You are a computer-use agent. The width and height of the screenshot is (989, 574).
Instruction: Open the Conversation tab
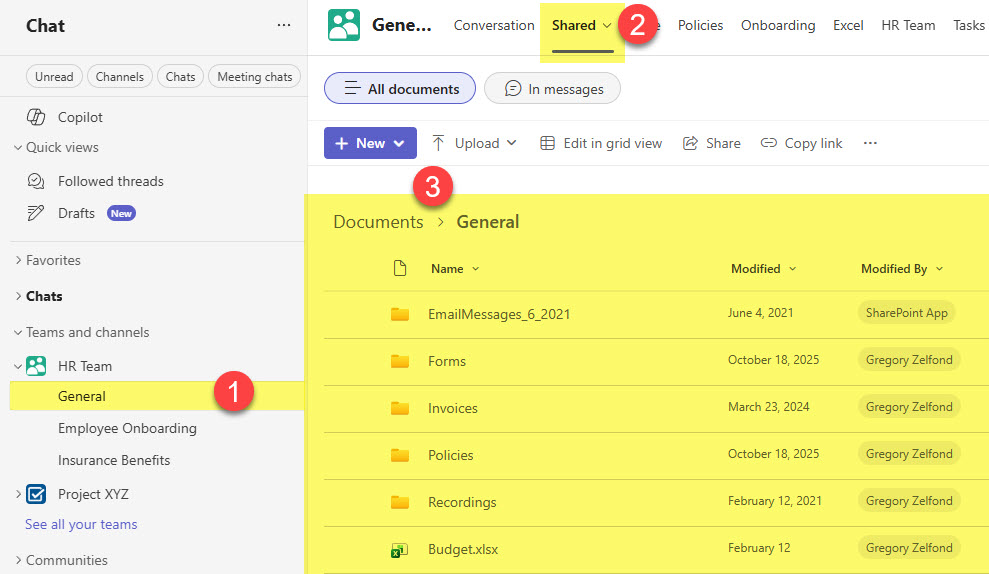click(494, 25)
